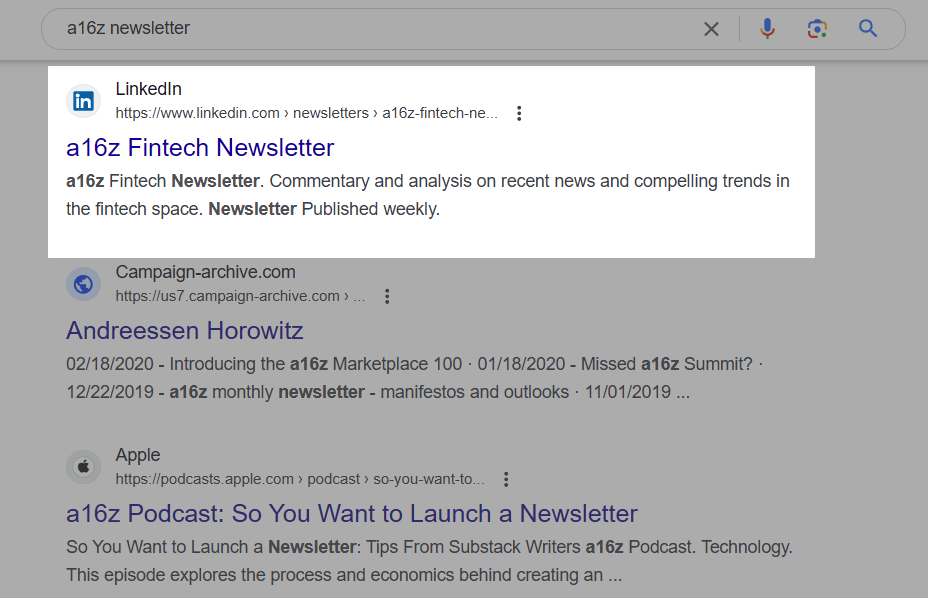The width and height of the screenshot is (928, 598).
Task: Open Google Lens image search icon
Action: (x=817, y=28)
